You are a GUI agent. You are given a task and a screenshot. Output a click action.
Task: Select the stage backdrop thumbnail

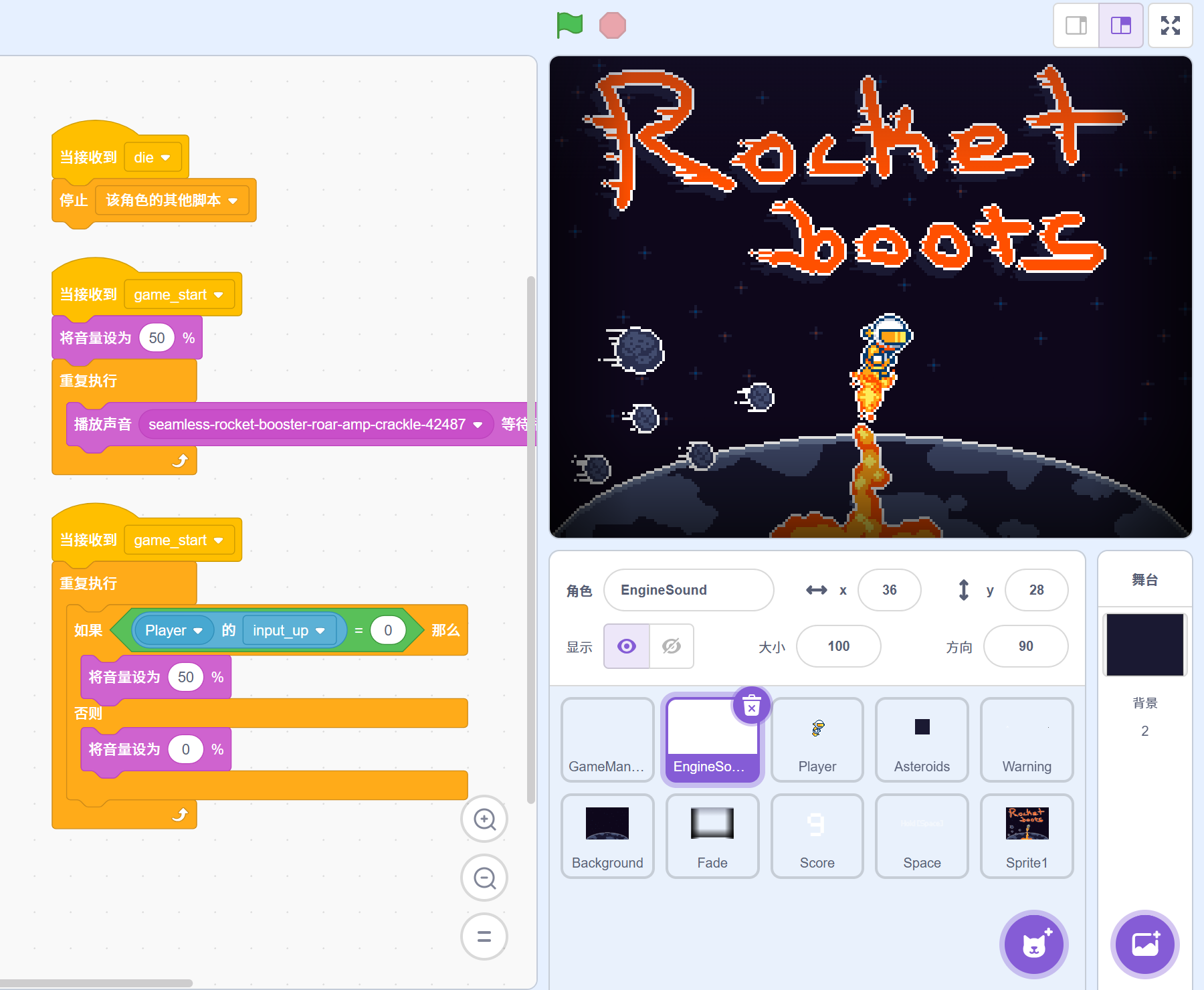1144,645
